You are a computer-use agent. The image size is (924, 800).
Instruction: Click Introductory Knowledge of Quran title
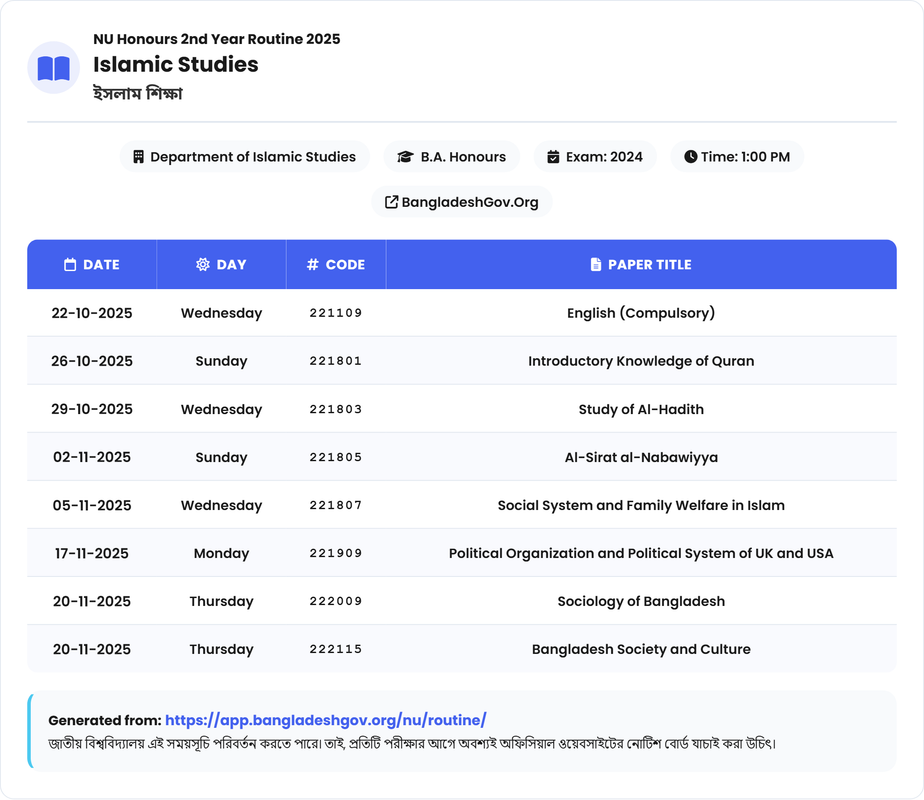641,361
